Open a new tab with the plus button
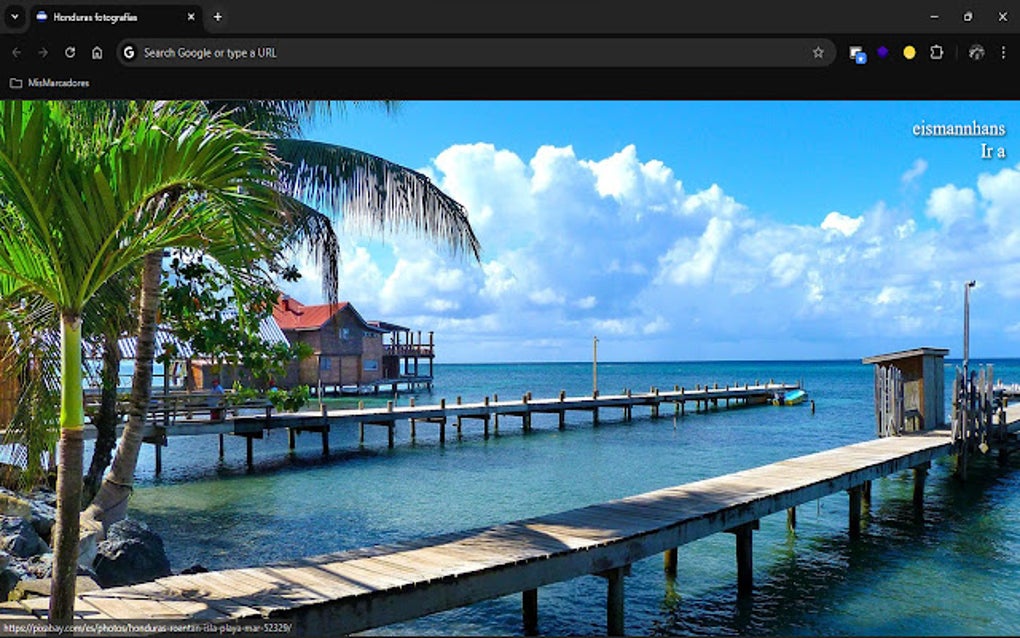 coord(217,16)
